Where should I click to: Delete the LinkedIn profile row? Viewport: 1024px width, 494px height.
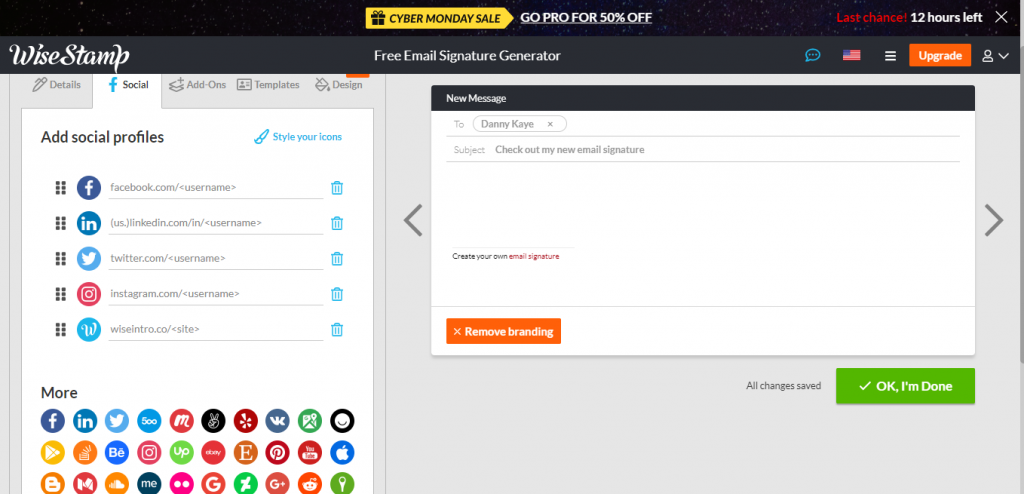(337, 223)
